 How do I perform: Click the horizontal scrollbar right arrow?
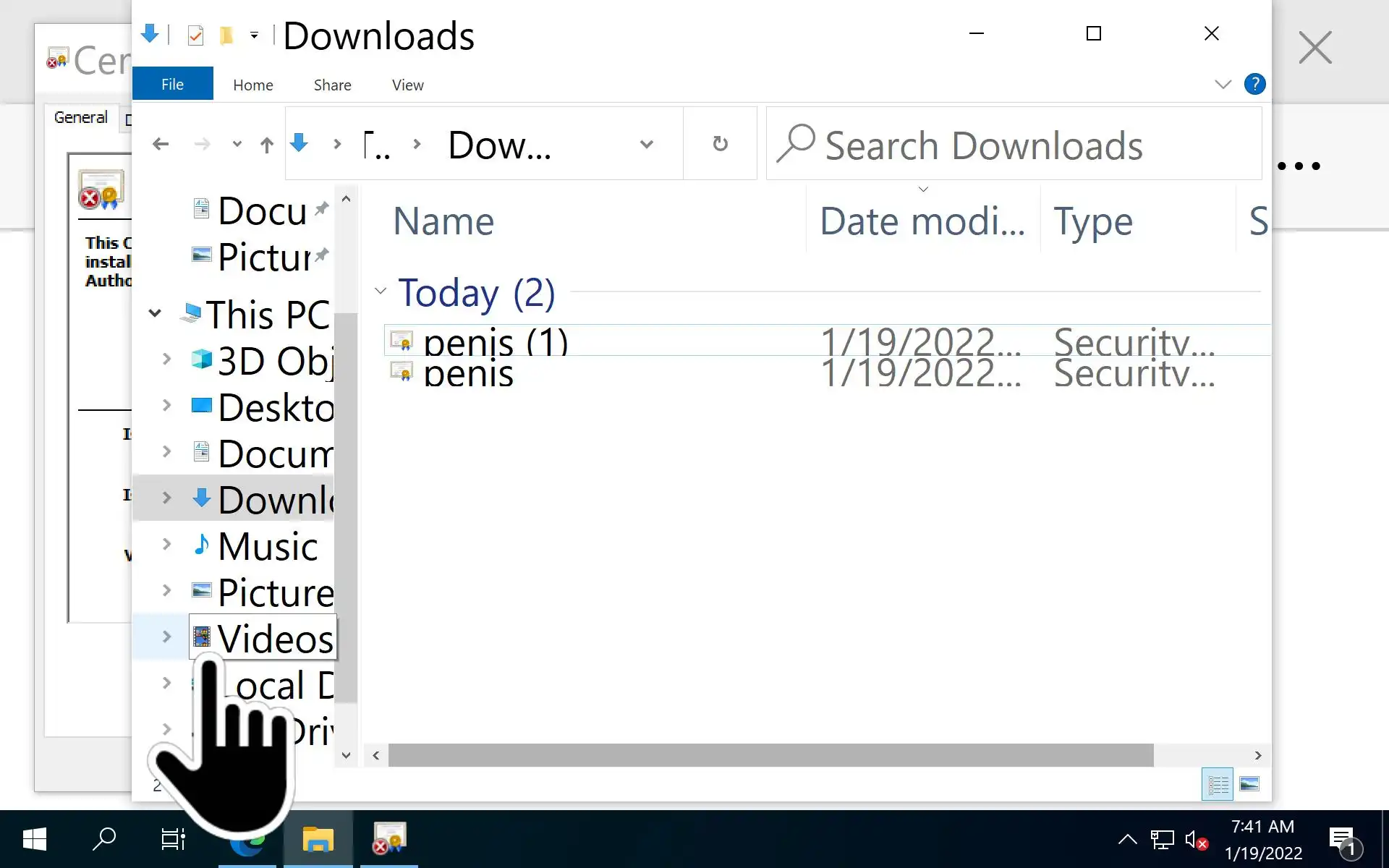click(x=1258, y=755)
